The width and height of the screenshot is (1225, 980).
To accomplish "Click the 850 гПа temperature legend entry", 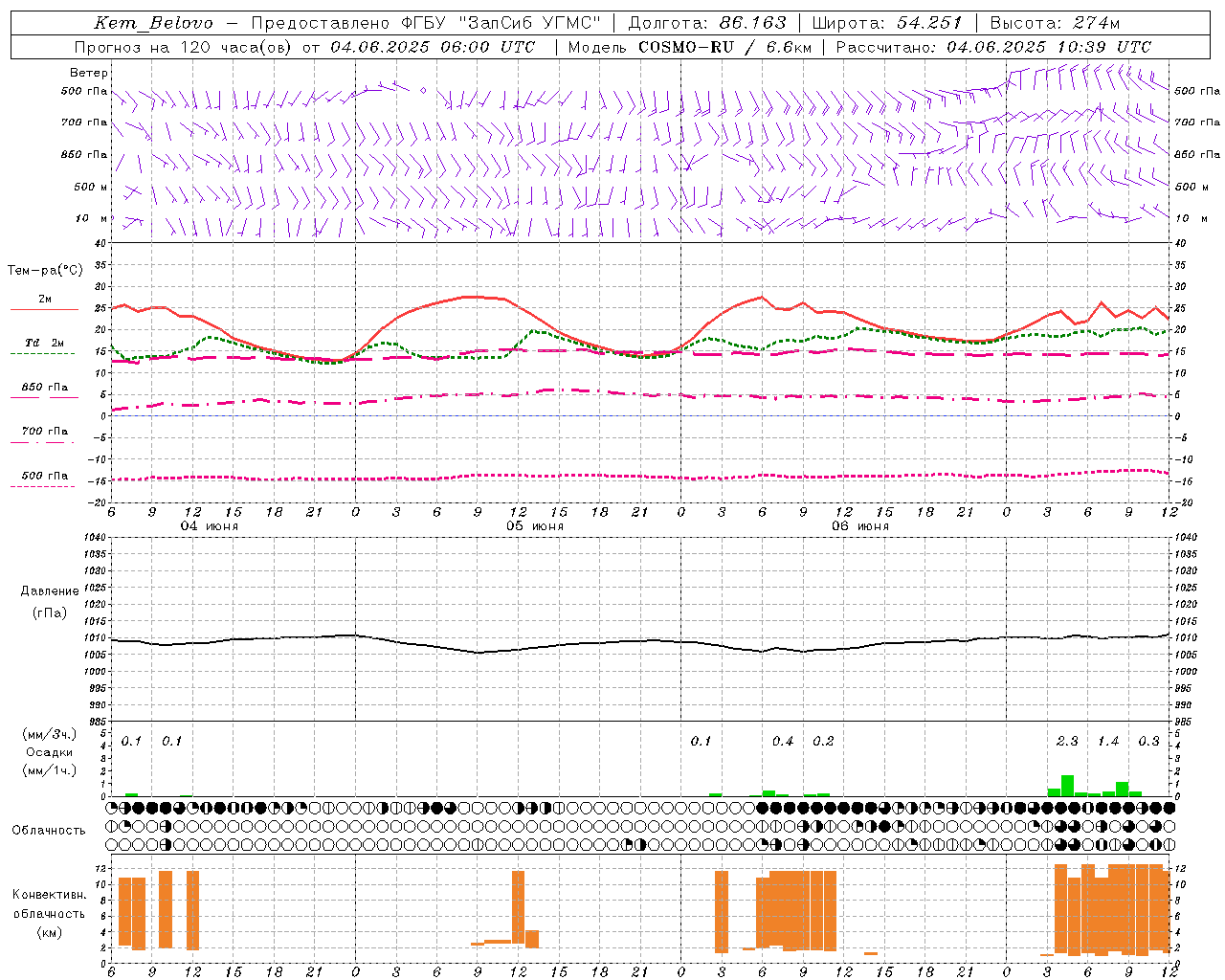I will (45, 388).
